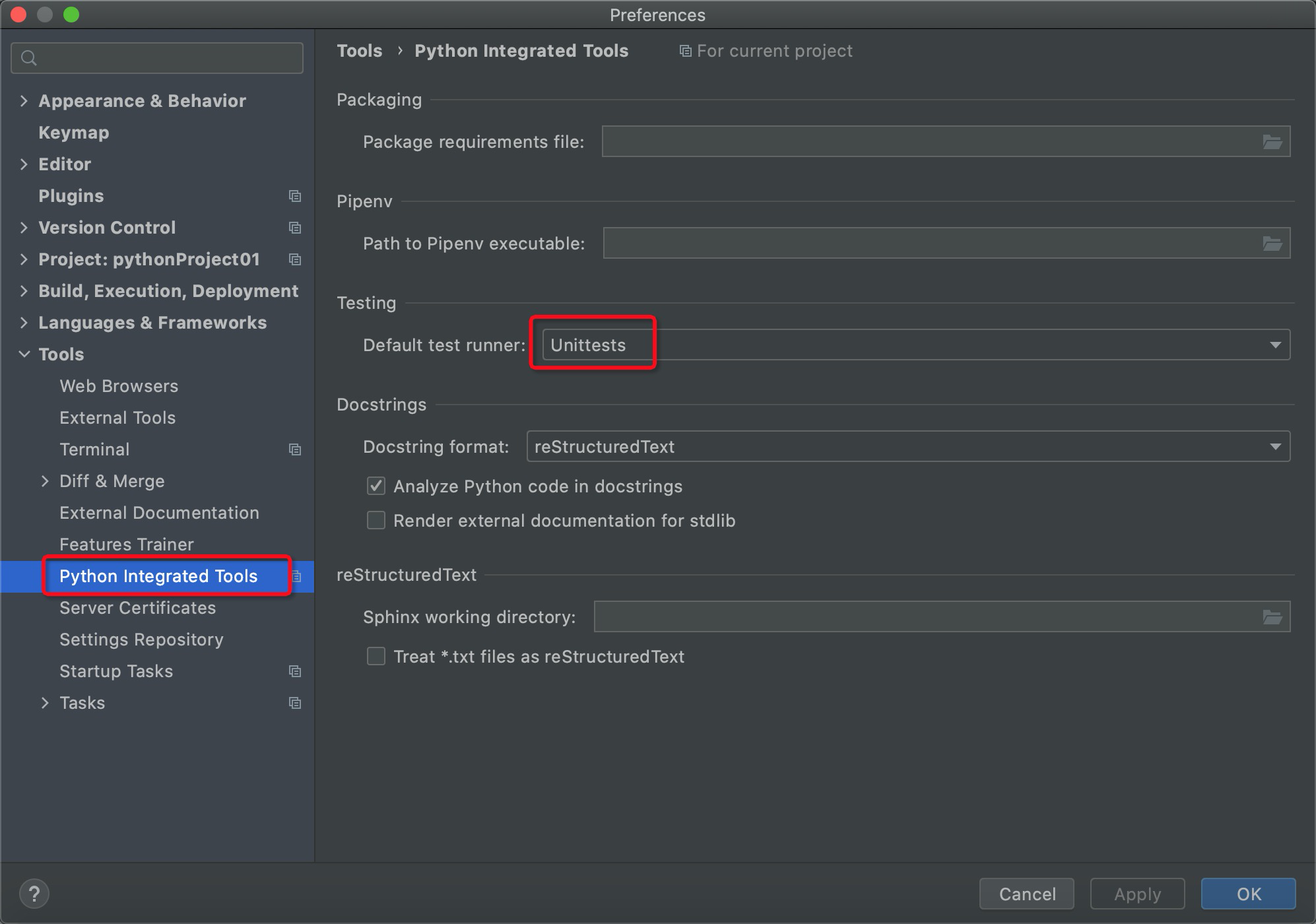Open the search field magnifier icon
Viewport: 1316px width, 924px height.
click(x=29, y=58)
